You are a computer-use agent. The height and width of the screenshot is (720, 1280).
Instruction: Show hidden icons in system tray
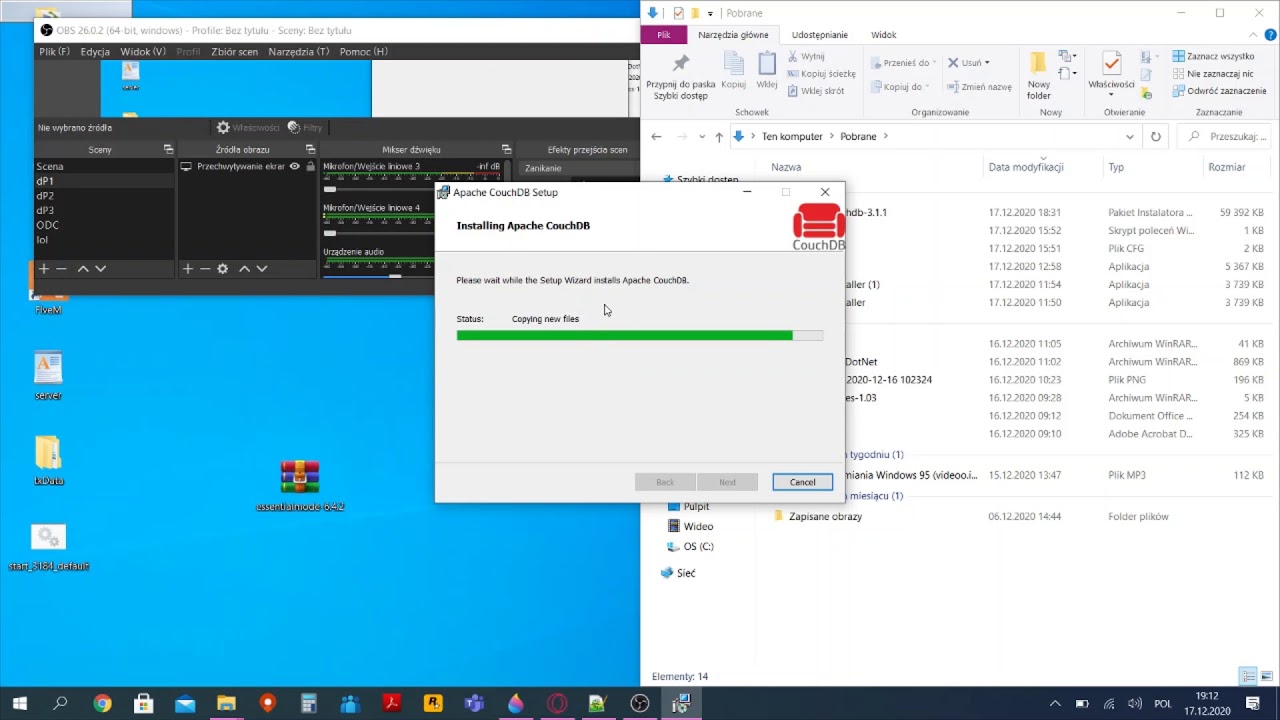(x=1055, y=704)
